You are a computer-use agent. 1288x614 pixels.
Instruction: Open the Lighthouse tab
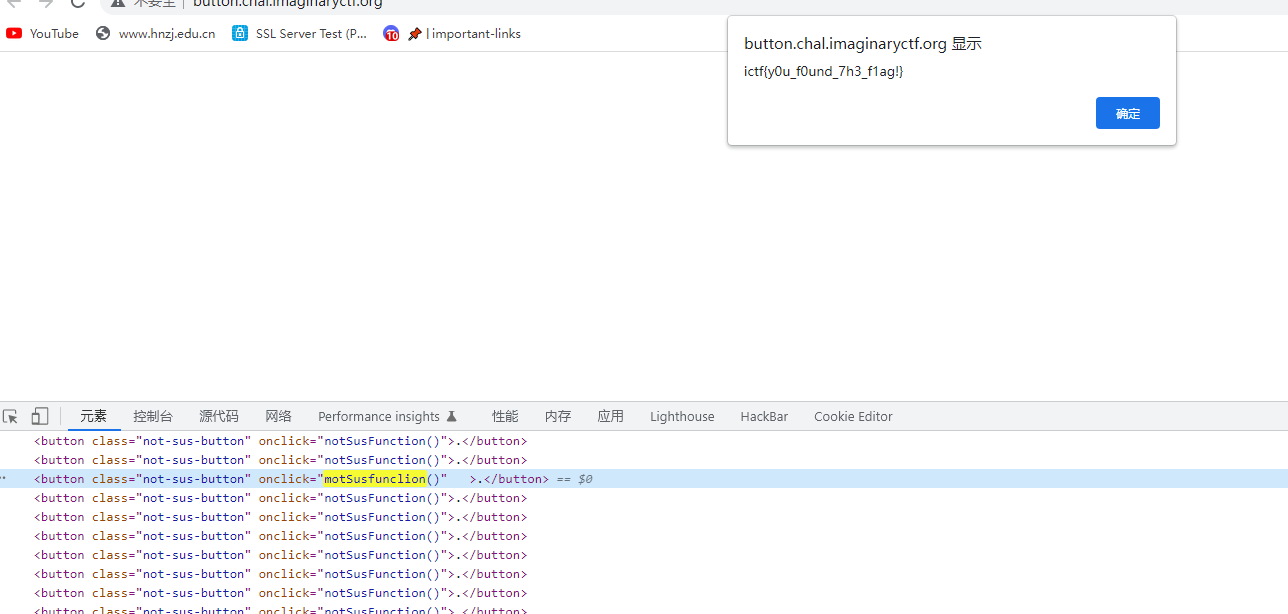682,416
